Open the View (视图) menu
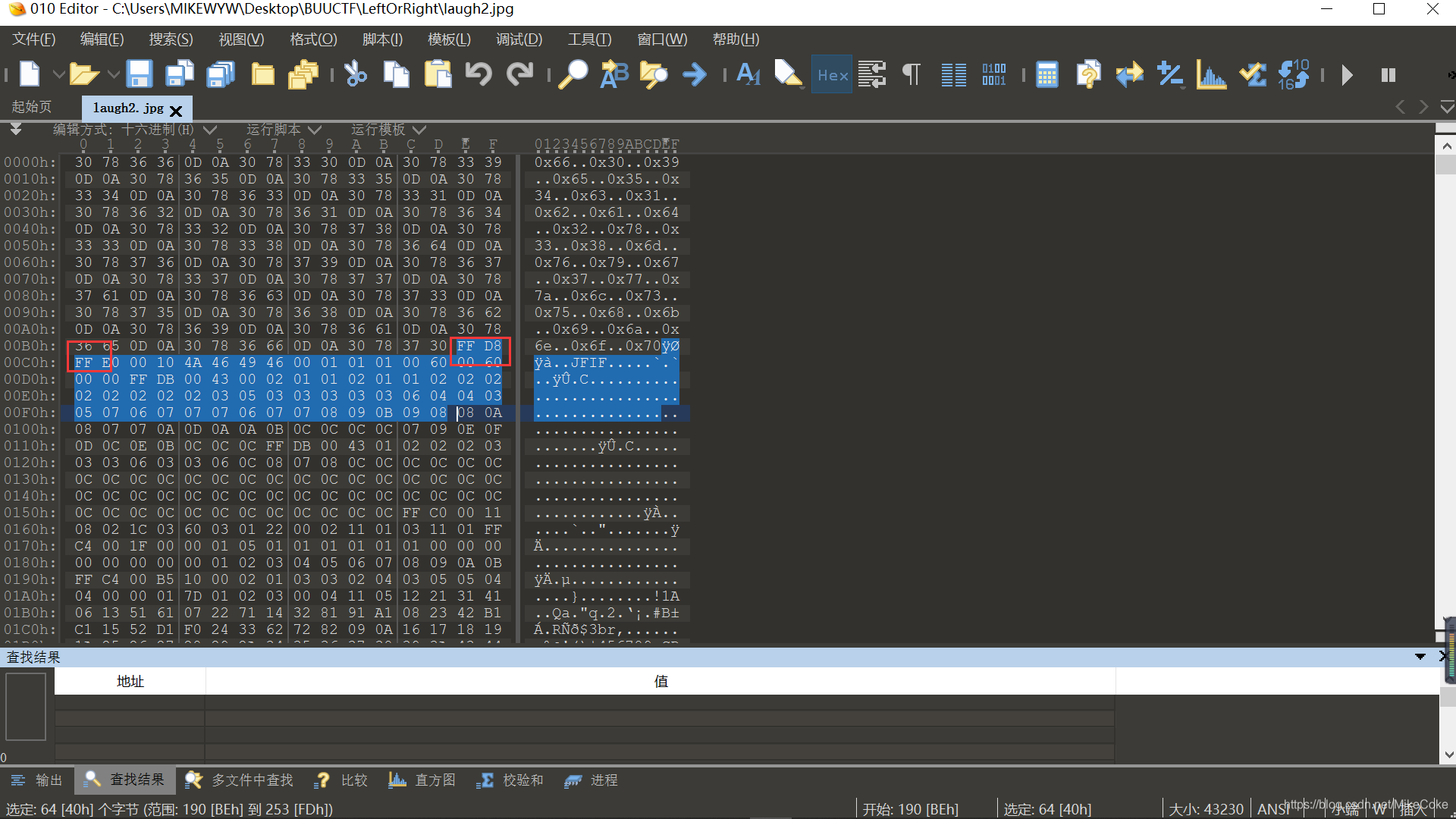The width and height of the screenshot is (1456, 819). point(241,39)
